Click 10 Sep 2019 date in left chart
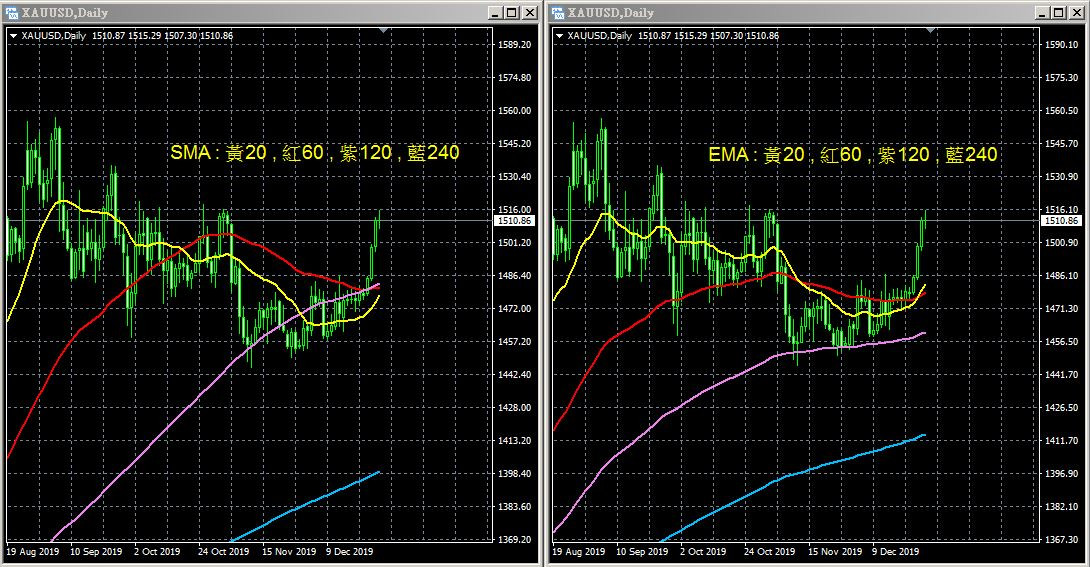The width and height of the screenshot is (1090, 567). pos(96,552)
